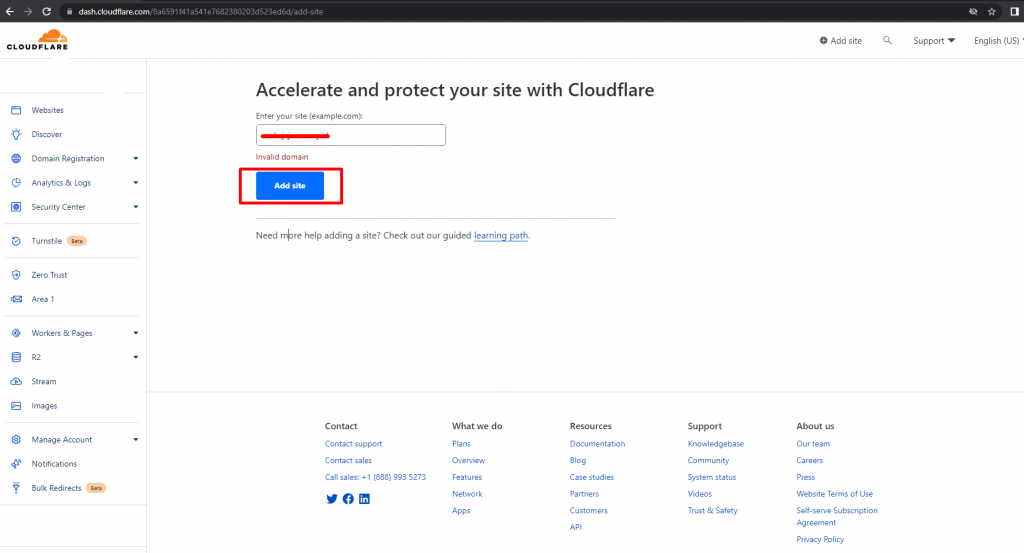Open the Support dropdown in header
Viewport: 1024px width, 553px height.
933,41
